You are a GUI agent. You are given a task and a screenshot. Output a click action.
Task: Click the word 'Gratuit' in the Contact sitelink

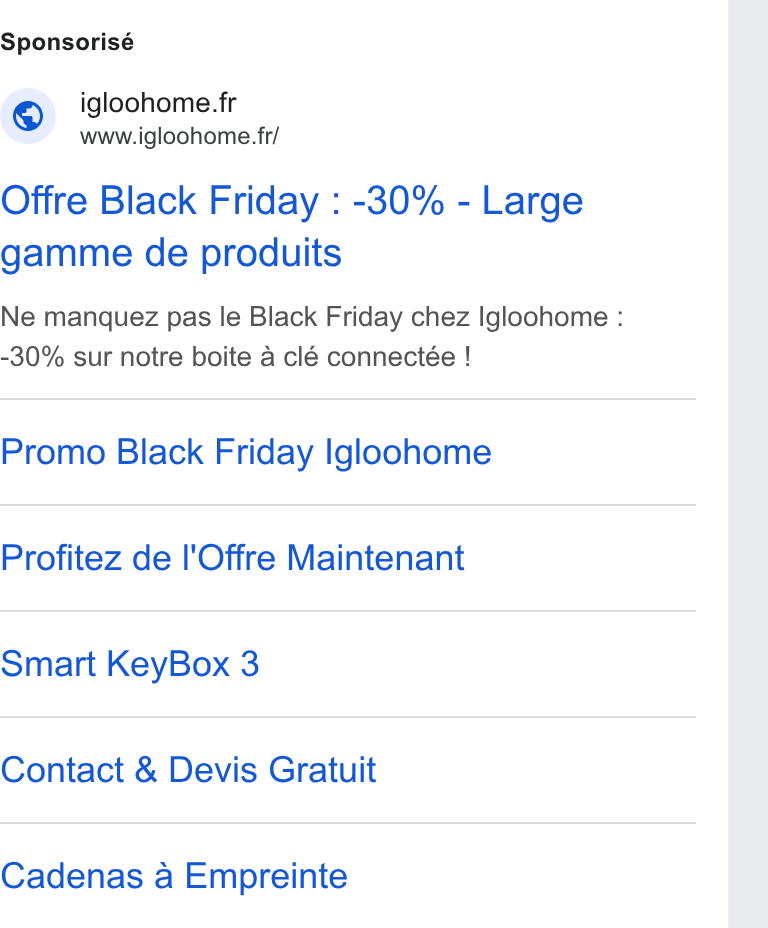point(322,770)
